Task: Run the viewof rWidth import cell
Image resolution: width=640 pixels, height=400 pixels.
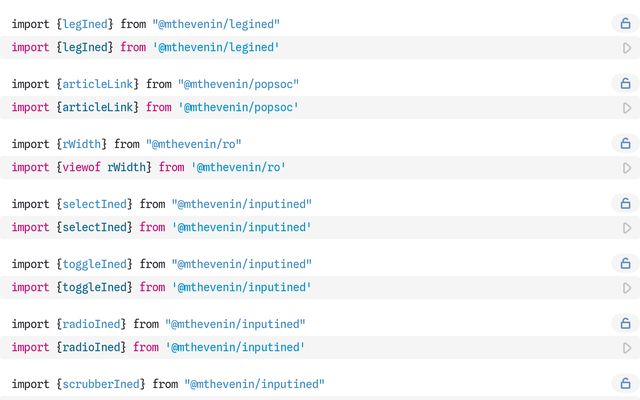Action: tap(627, 168)
